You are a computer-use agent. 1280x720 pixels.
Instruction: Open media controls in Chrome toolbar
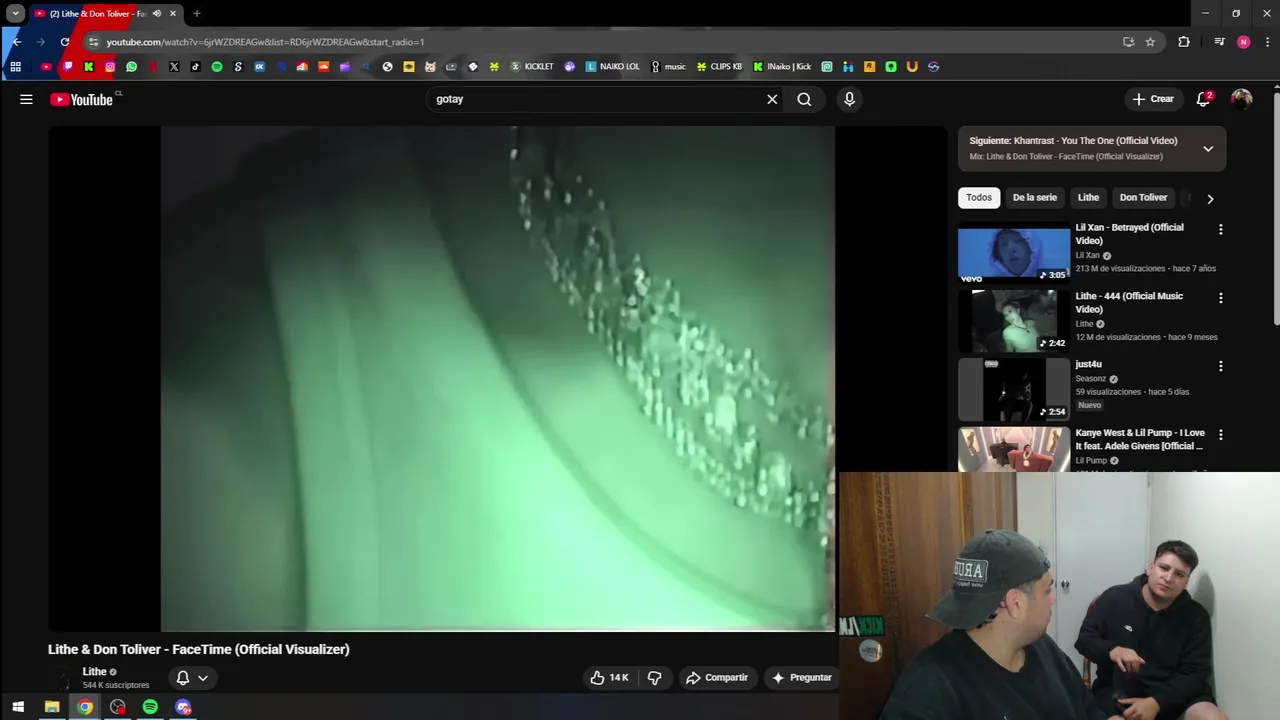pyautogui.click(x=1219, y=42)
